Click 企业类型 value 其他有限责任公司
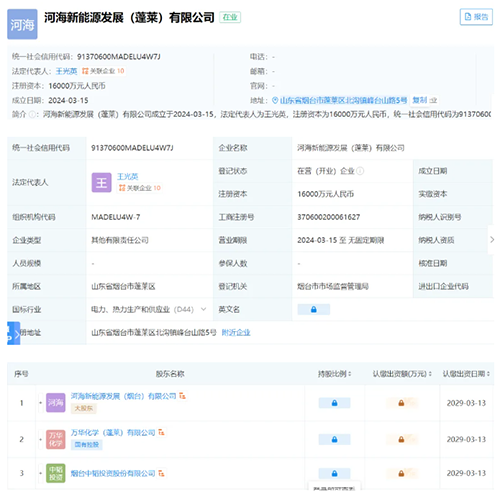Image resolution: width=500 pixels, height=504 pixels. [120, 240]
